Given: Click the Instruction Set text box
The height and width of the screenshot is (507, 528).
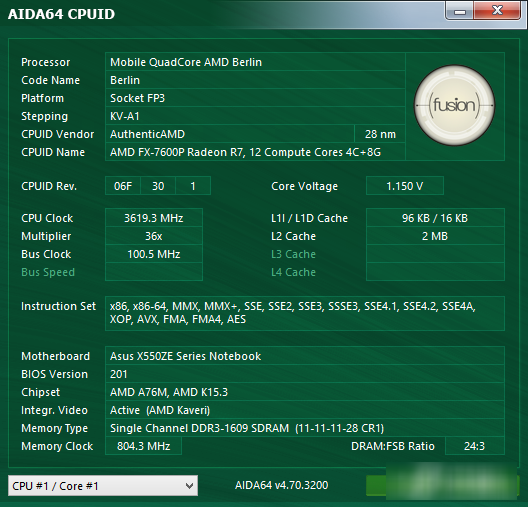Looking at the screenshot, I should [305, 313].
